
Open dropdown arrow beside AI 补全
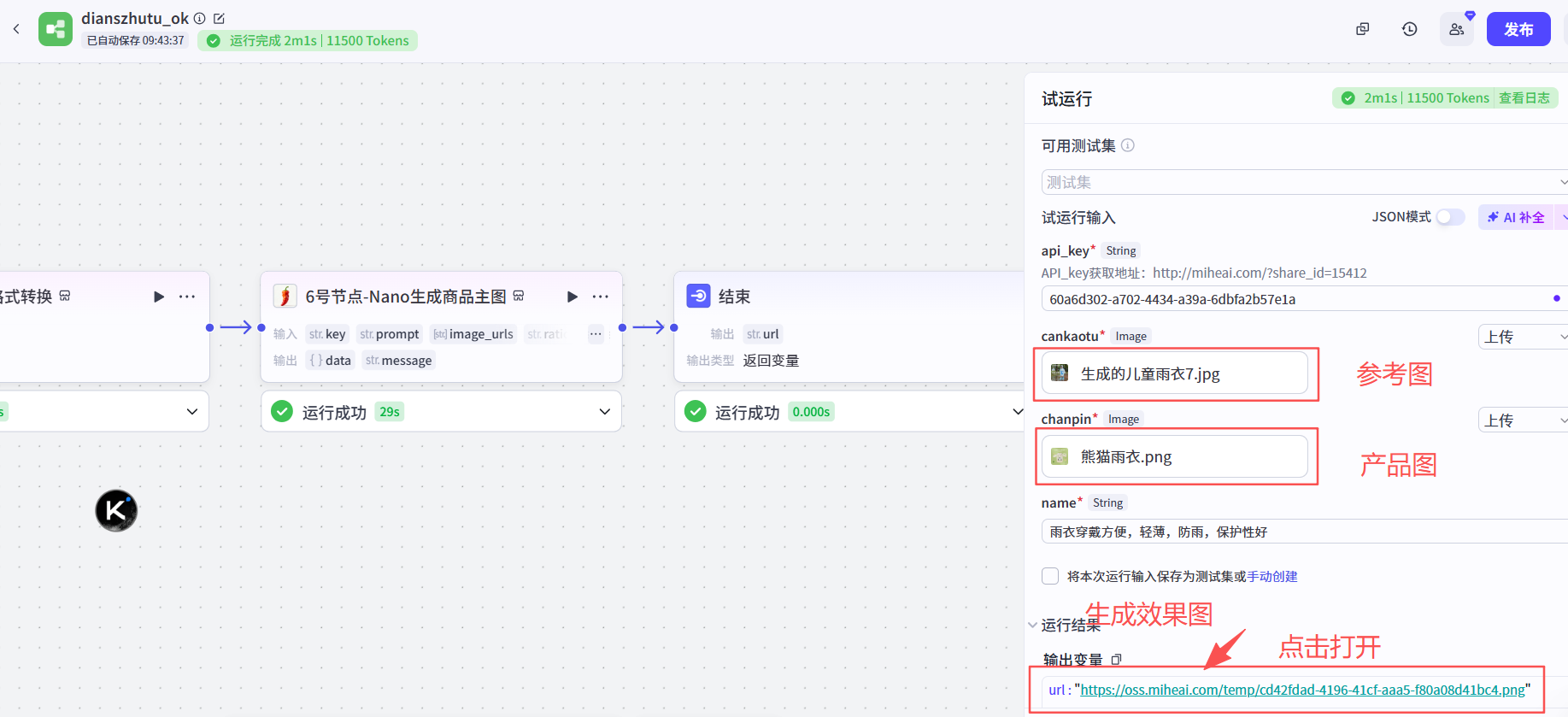[1562, 217]
